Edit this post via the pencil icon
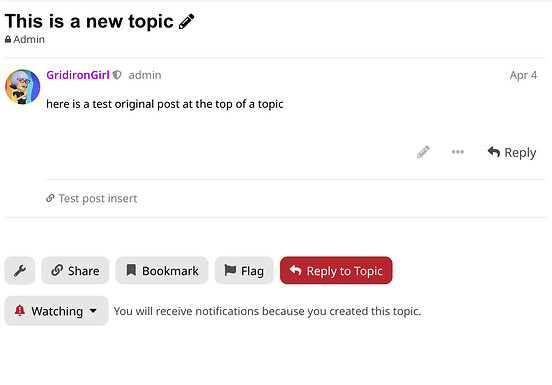Screen dimensions: 552x385 click(x=423, y=152)
